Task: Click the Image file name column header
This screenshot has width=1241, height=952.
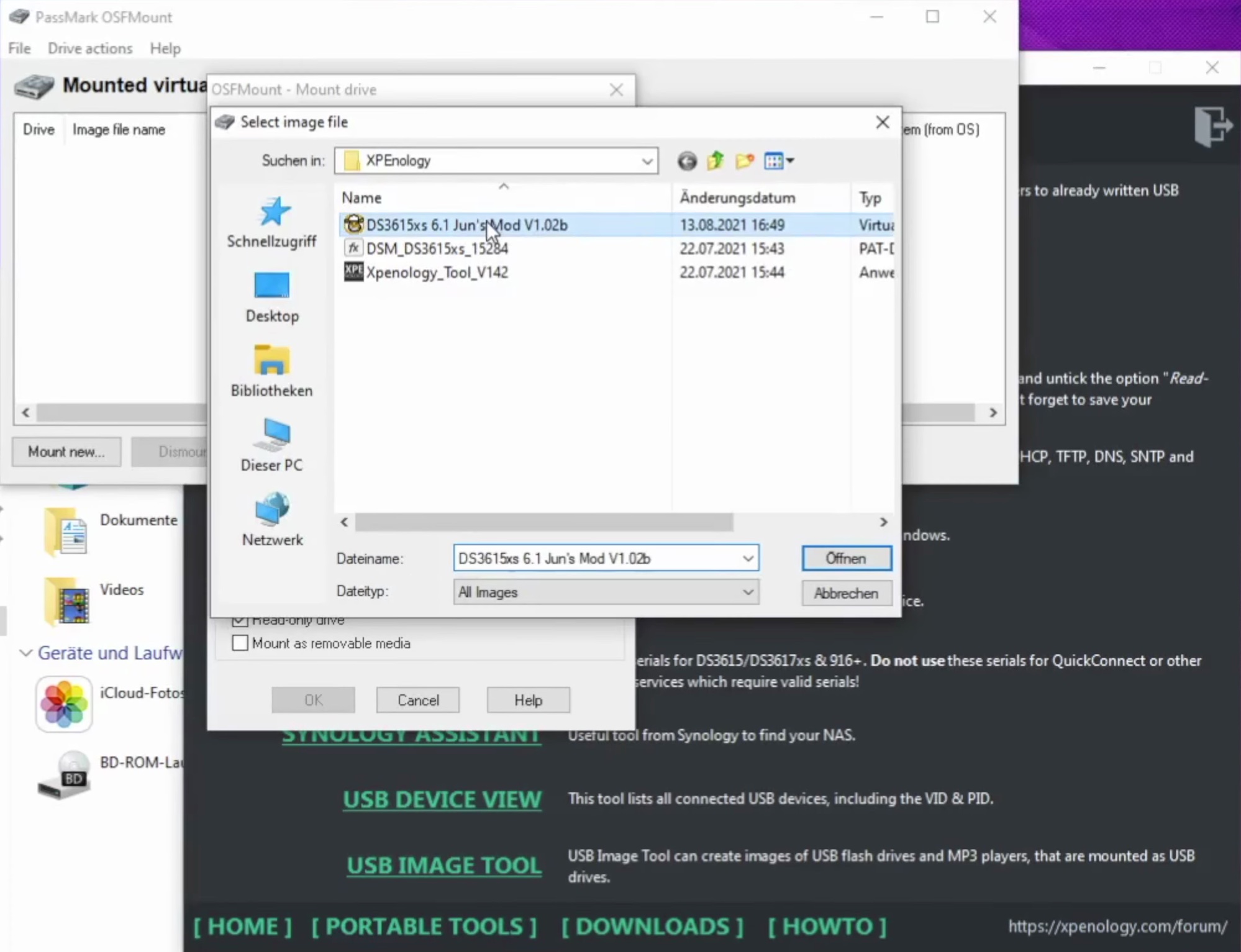Action: coord(119,130)
